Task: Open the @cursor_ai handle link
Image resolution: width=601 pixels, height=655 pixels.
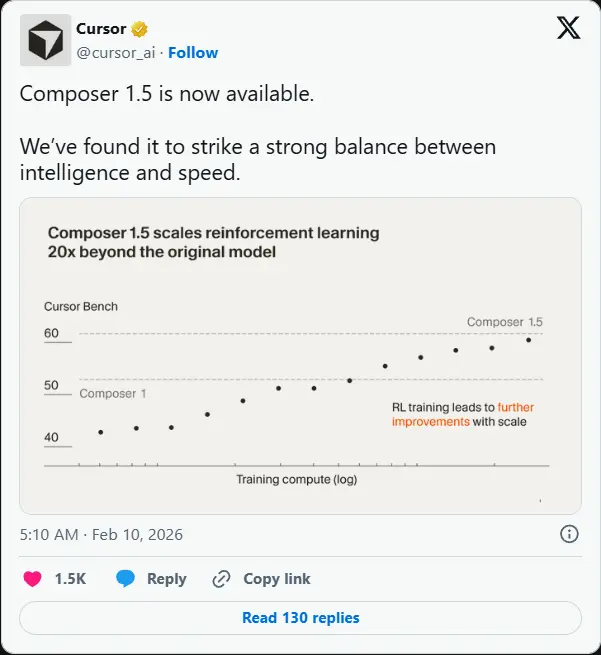Action: pos(117,52)
